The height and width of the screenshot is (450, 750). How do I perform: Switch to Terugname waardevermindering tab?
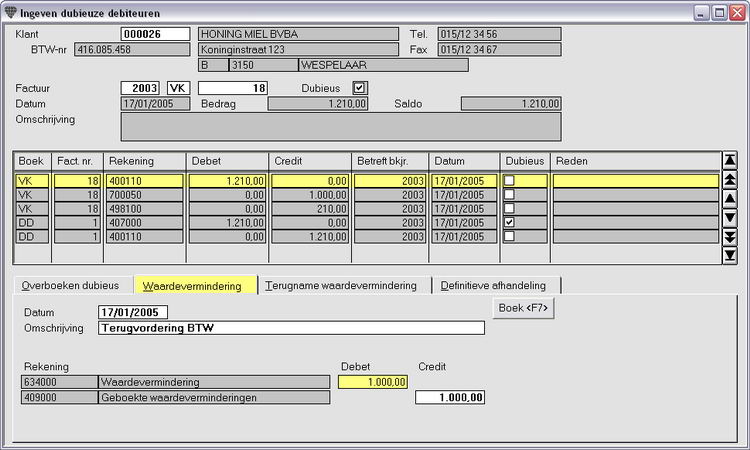pos(343,285)
